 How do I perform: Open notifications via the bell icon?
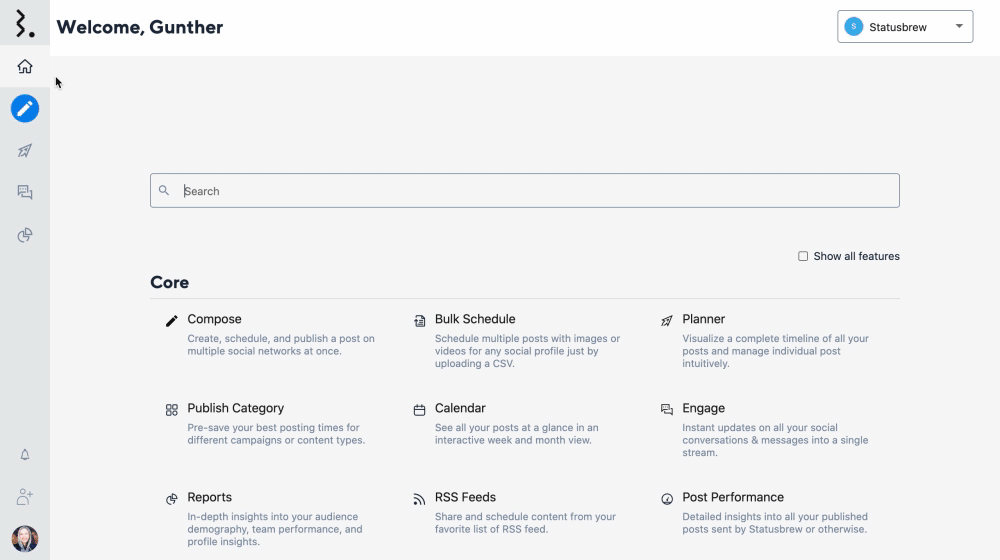click(25, 455)
